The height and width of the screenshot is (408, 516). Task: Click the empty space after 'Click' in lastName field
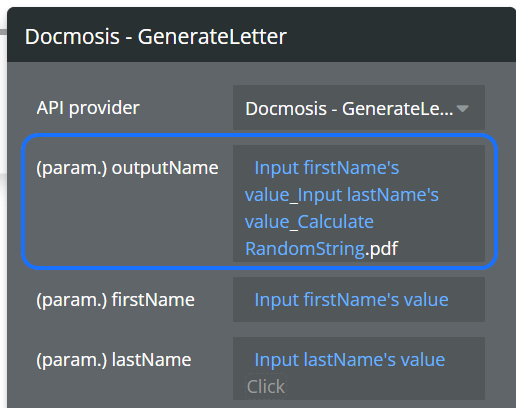click(383, 387)
